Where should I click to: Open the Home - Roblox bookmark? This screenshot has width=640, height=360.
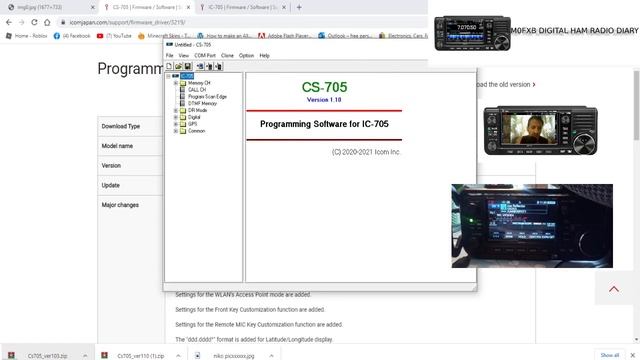pyautogui.click(x=27, y=36)
